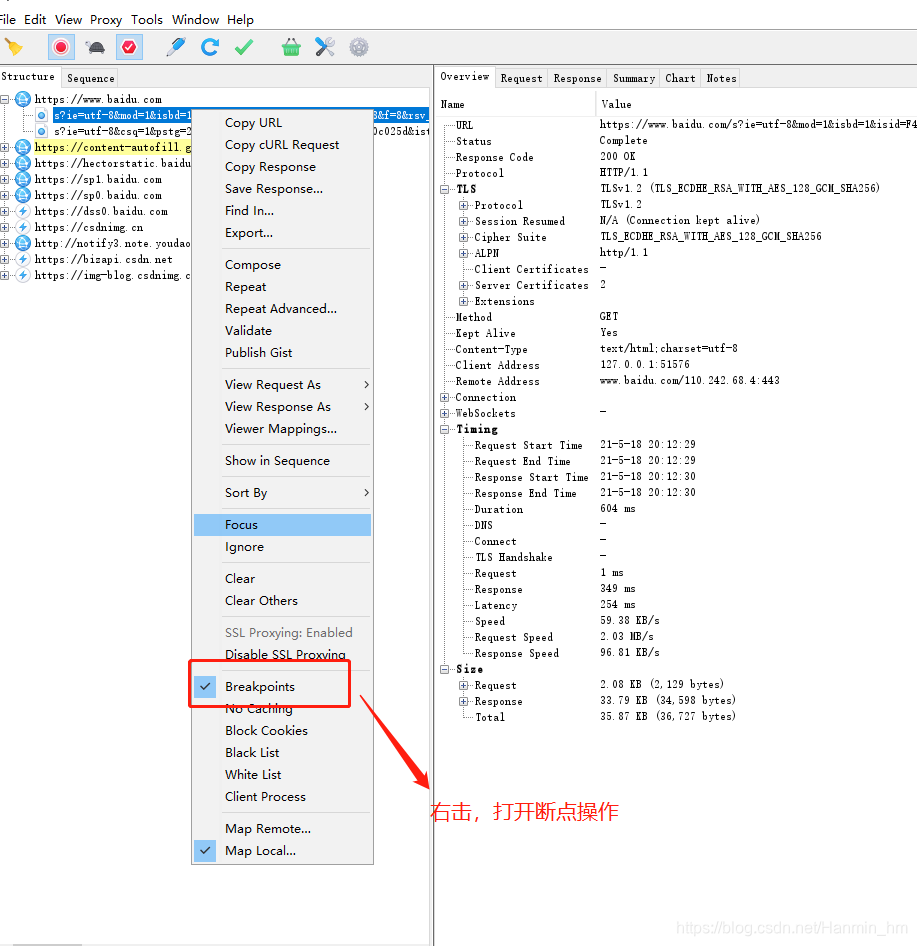The height and width of the screenshot is (946, 917).
Task: Toggle the Breakpoints checked menu option
Action: tap(282, 687)
